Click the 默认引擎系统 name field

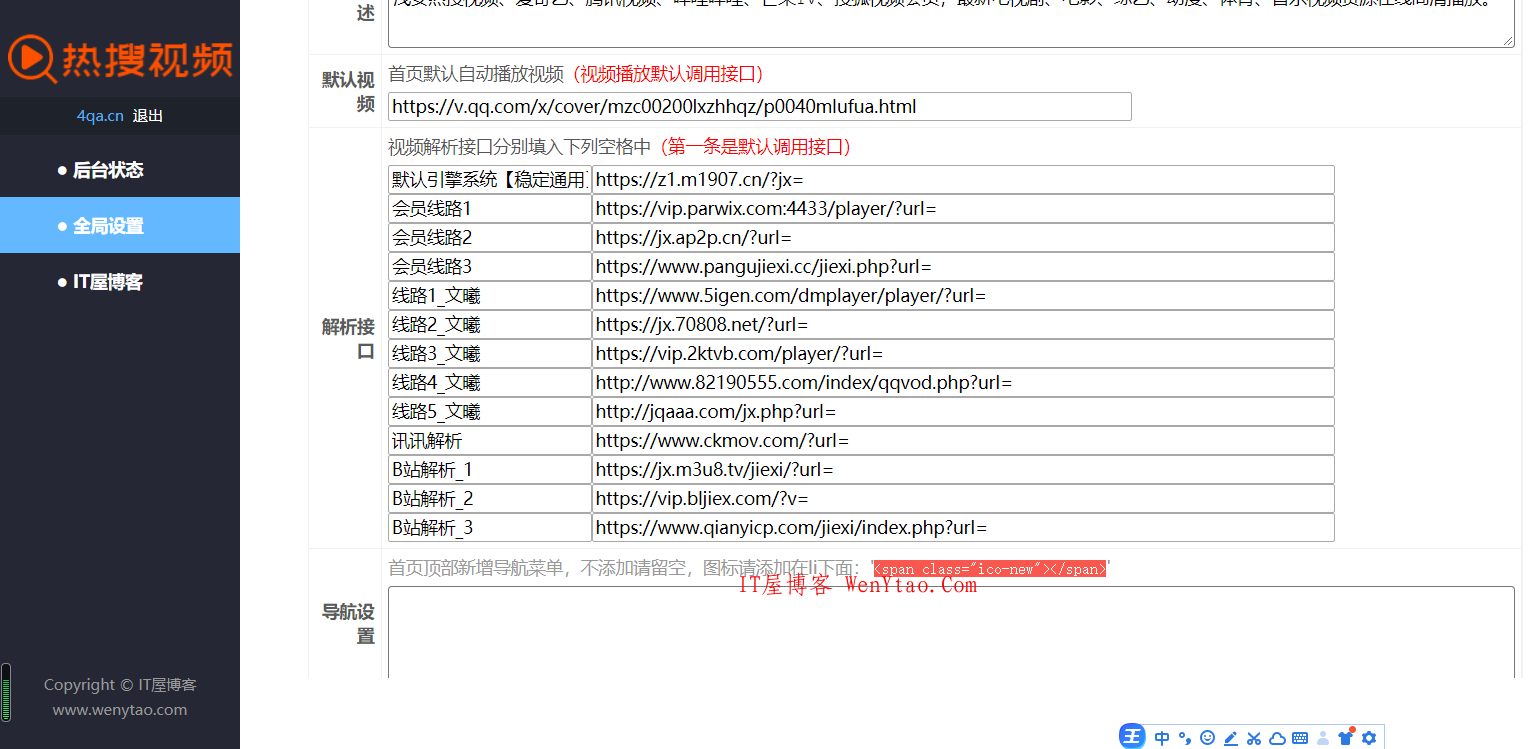click(490, 180)
